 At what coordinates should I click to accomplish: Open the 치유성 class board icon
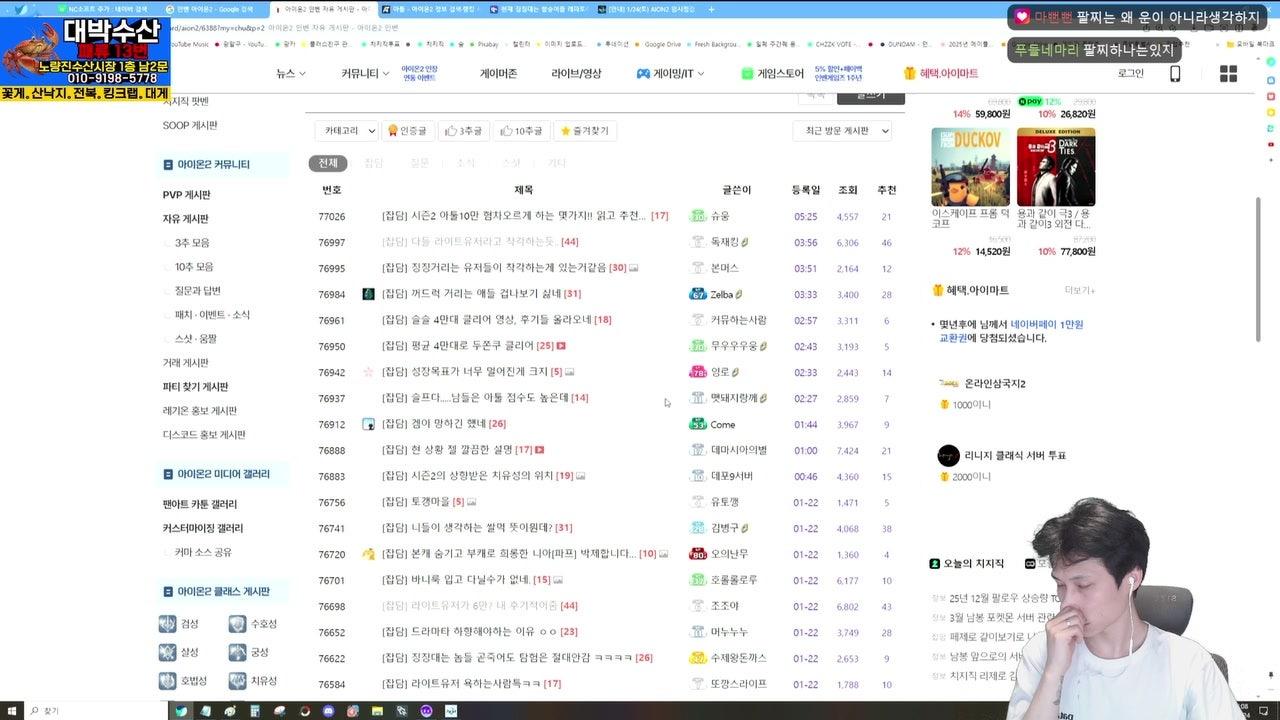click(x=237, y=681)
